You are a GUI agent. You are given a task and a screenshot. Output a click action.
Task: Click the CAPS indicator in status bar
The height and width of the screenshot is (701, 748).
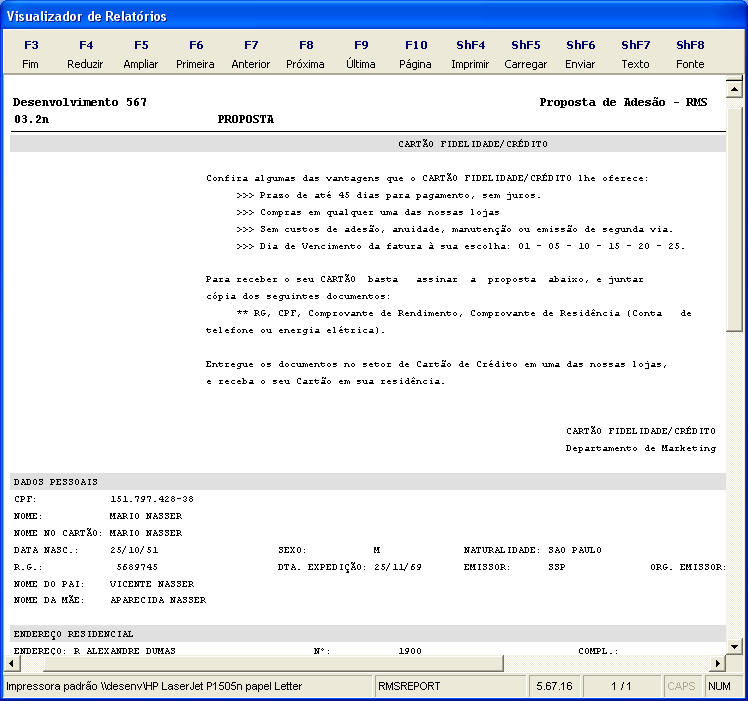click(681, 686)
